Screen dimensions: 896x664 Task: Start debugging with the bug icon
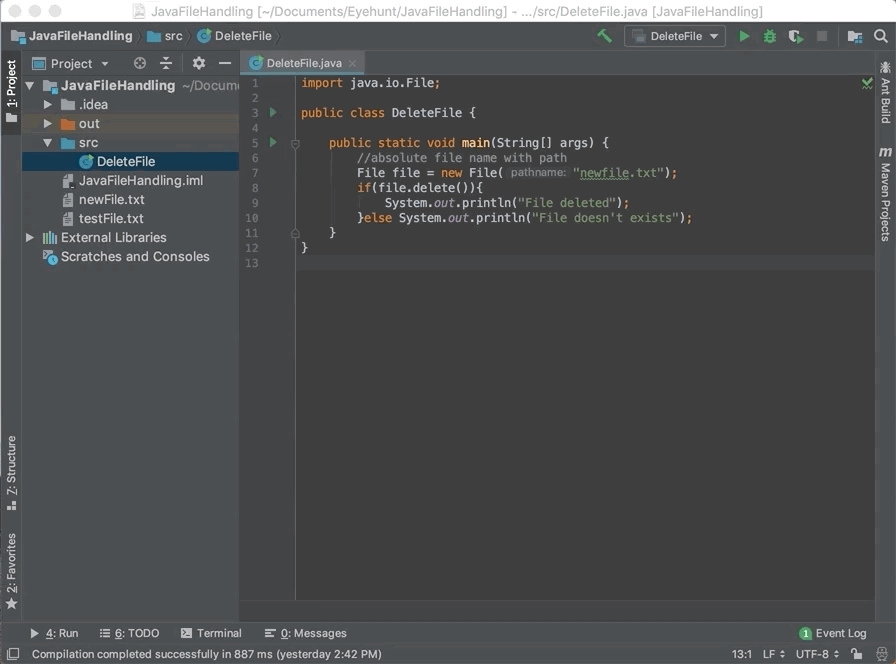tap(770, 37)
